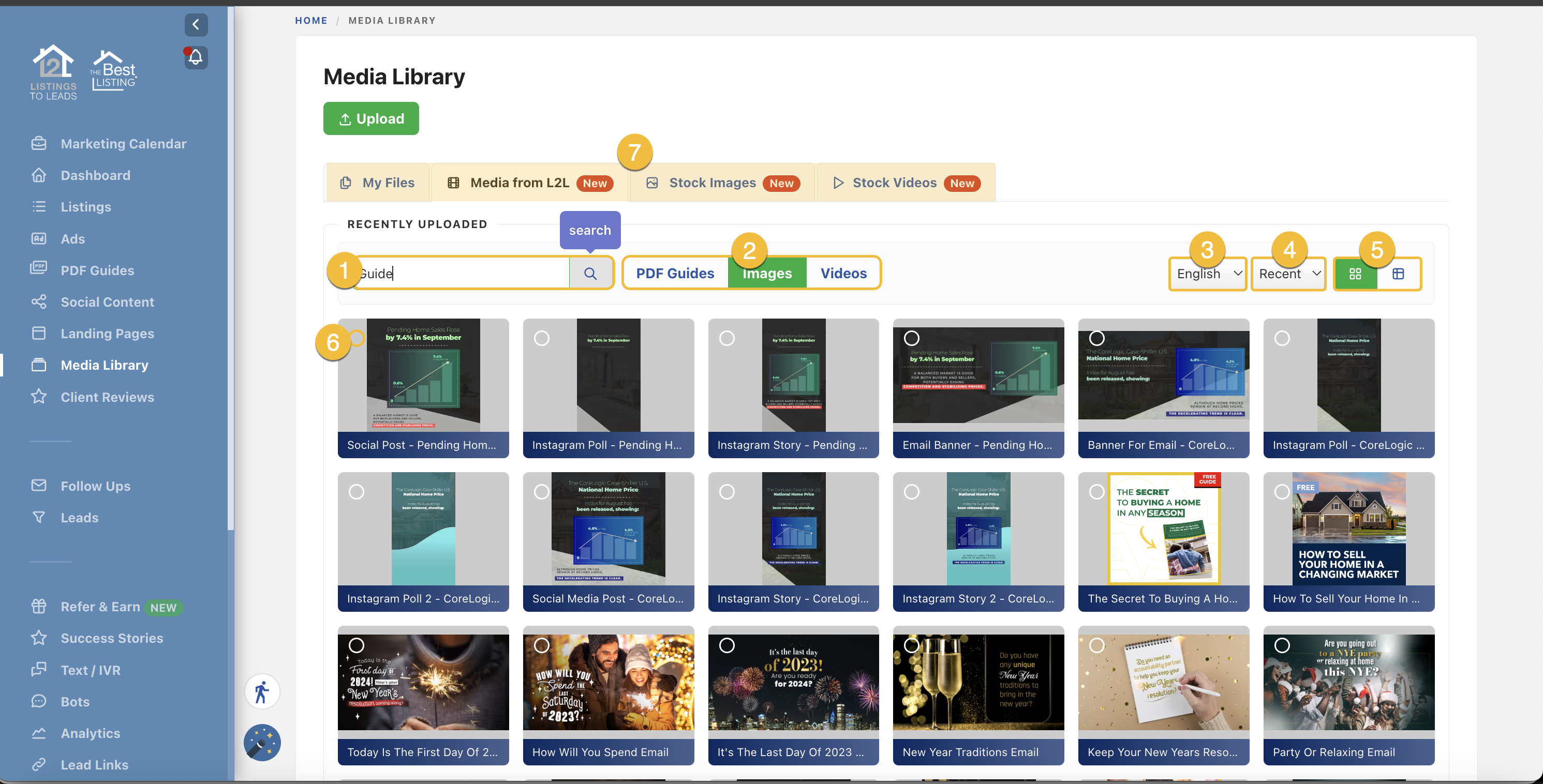
Task: Switch to the Stock Videos tab
Action: pos(895,183)
